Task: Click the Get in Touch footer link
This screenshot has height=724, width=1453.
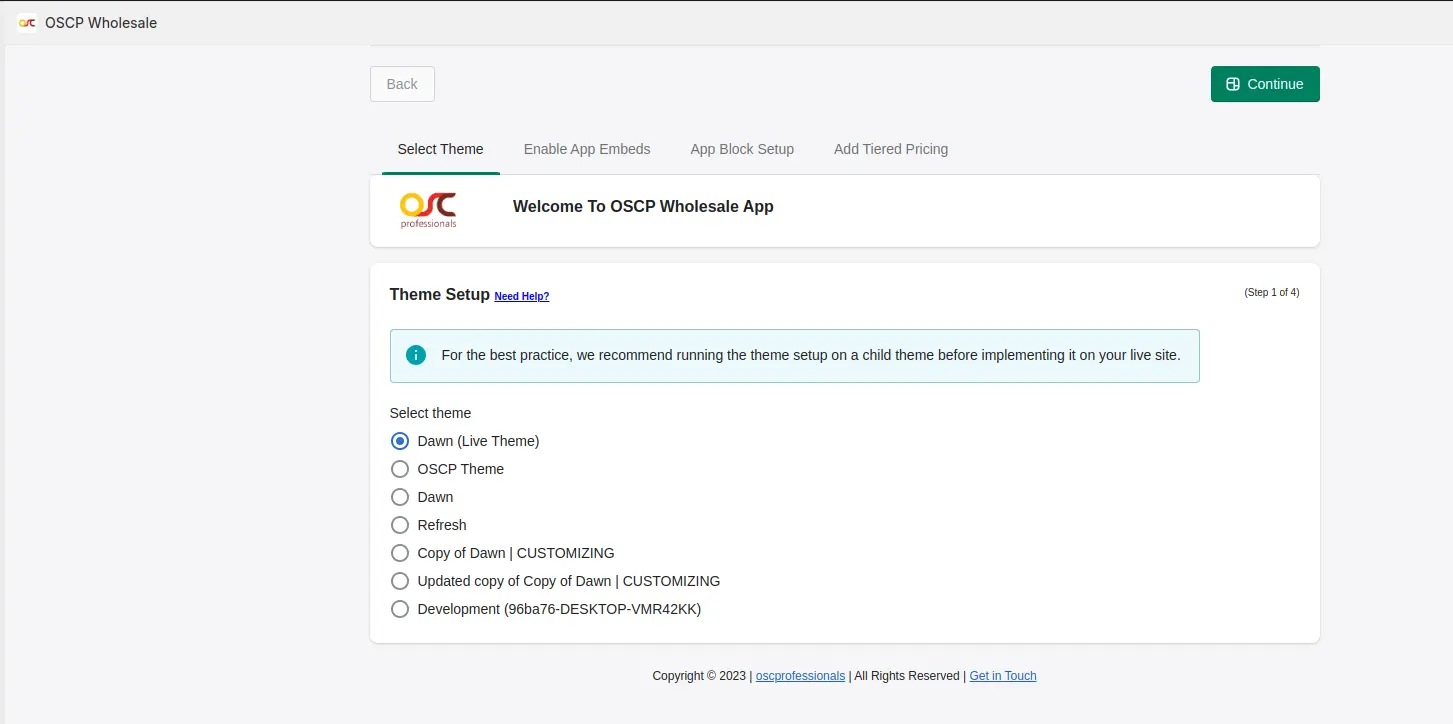Action: pyautogui.click(x=1003, y=676)
